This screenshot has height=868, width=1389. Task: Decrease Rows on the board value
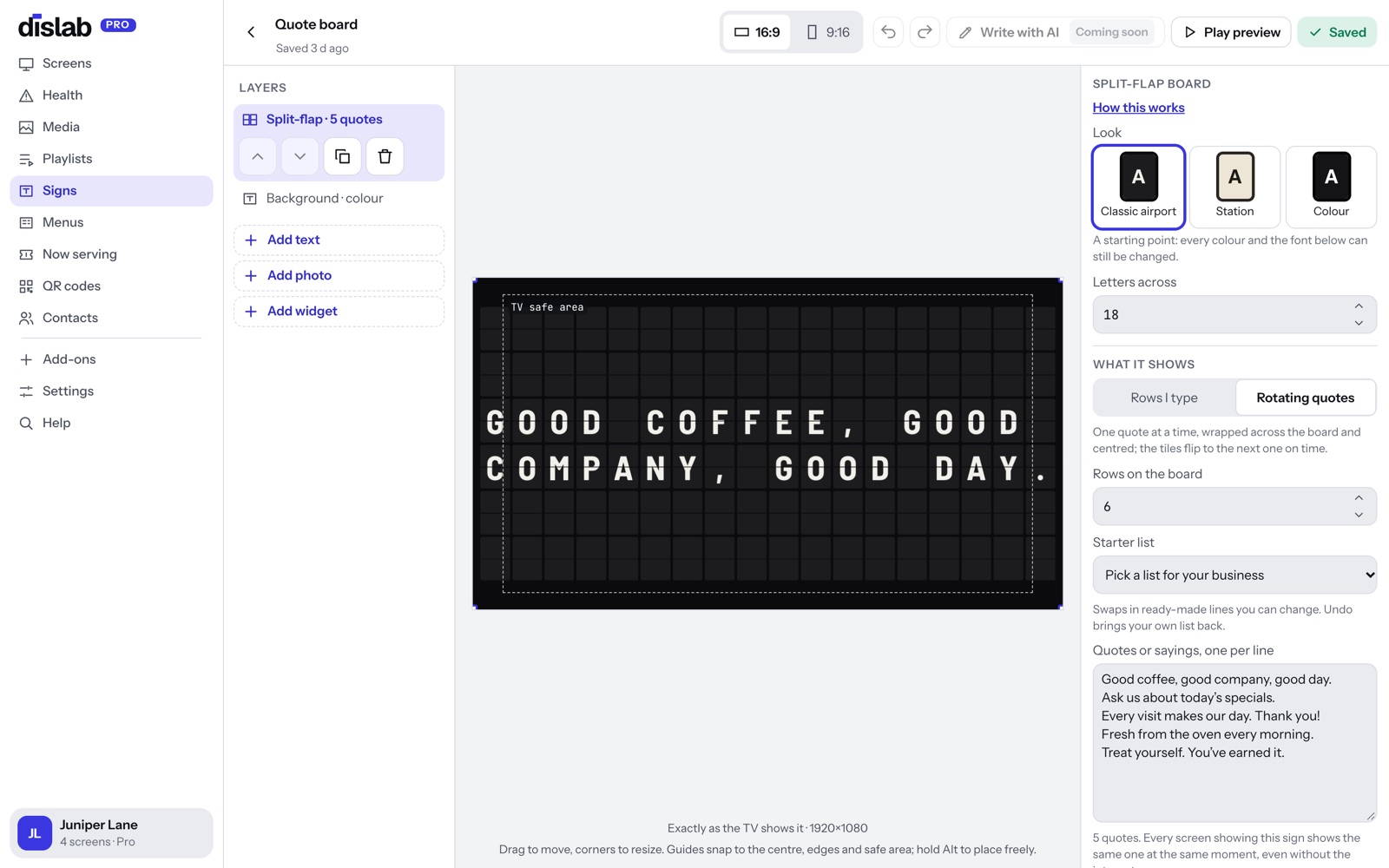tap(1359, 515)
